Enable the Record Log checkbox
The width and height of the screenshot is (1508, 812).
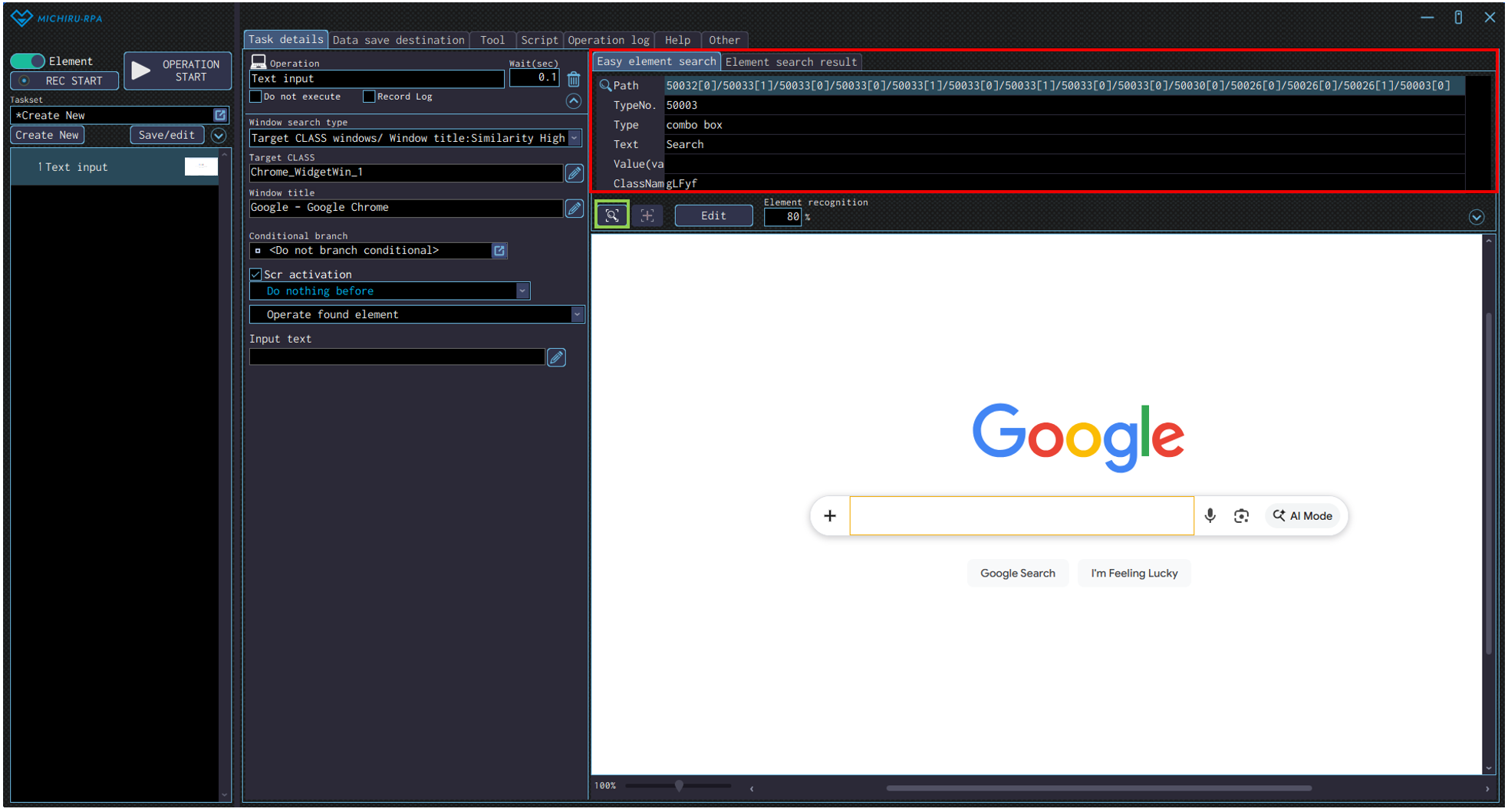coord(369,97)
